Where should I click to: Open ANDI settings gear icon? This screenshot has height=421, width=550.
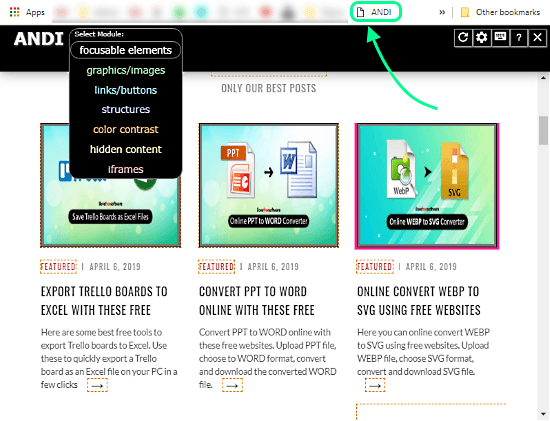[482, 37]
